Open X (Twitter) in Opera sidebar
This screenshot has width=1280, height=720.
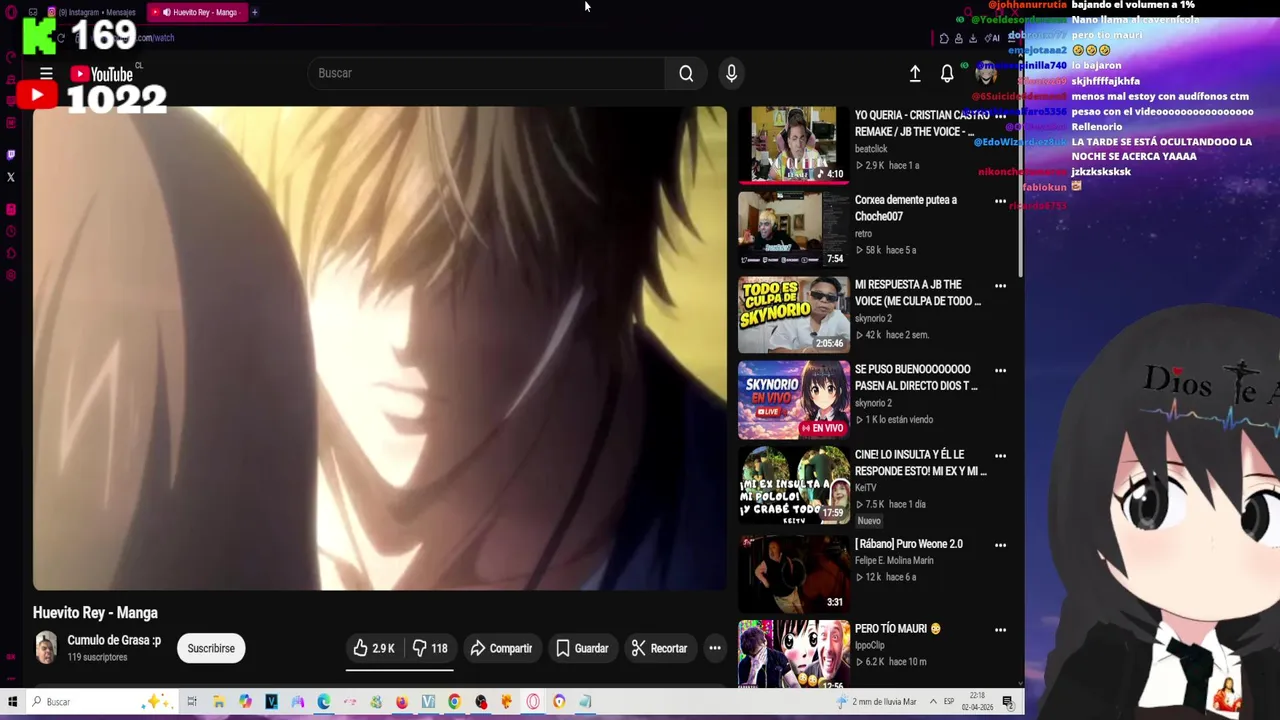click(x=11, y=177)
